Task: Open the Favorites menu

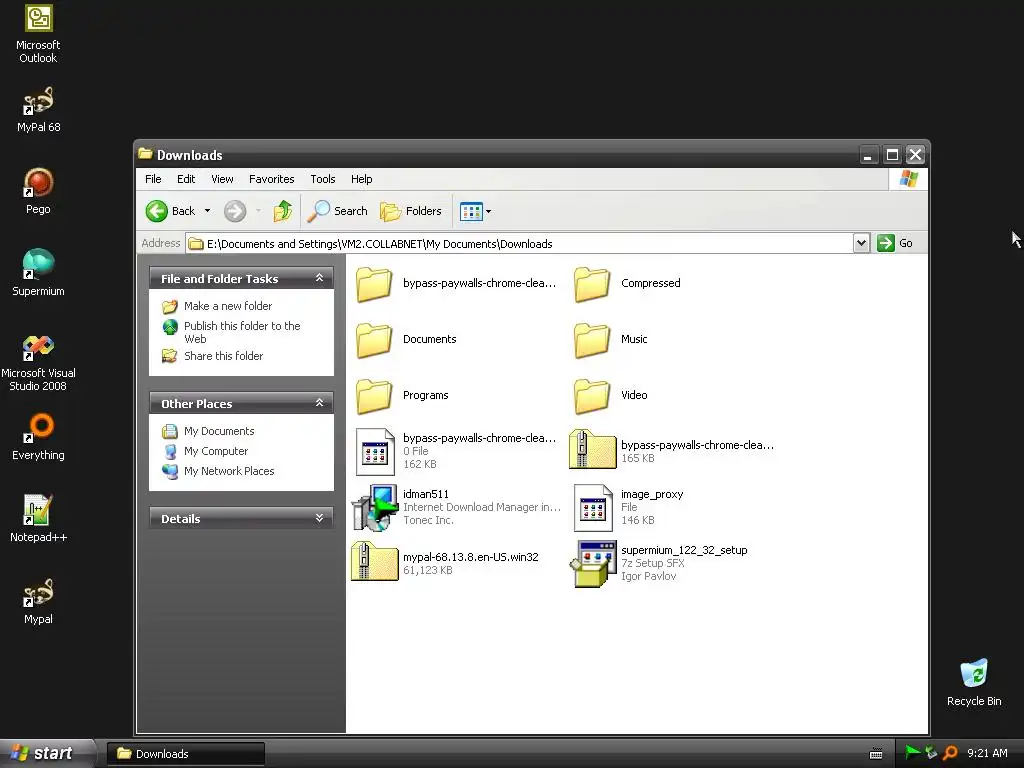Action: click(x=272, y=179)
